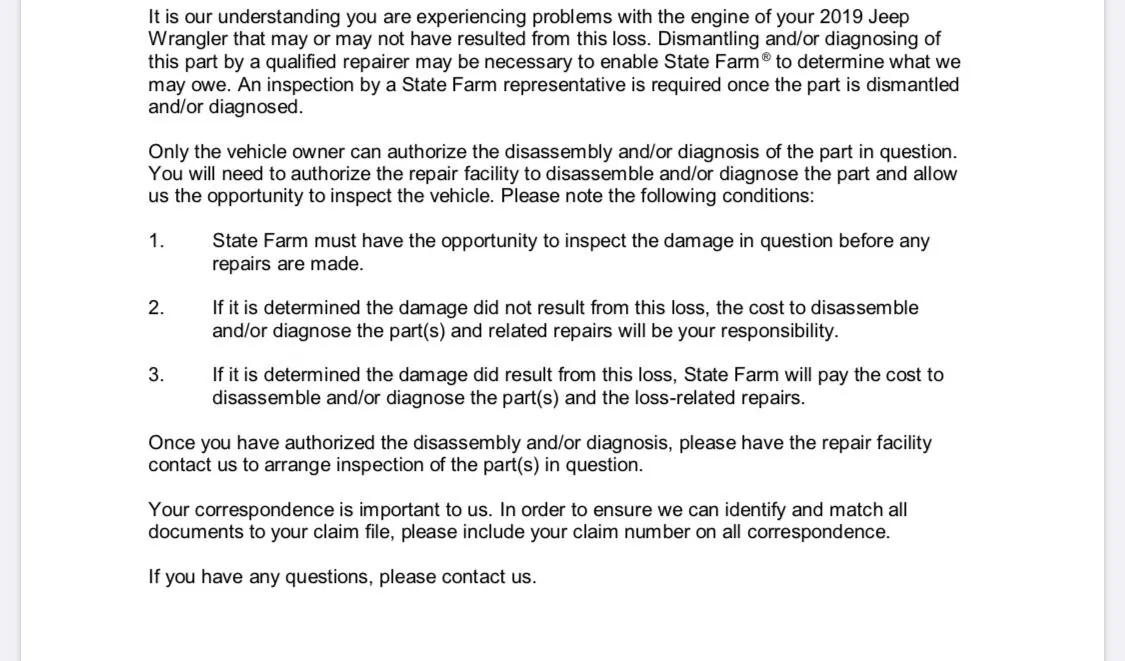The width and height of the screenshot is (1125, 661).
Task: Click the registered trademark symbol after State Farm
Action: pos(766,57)
